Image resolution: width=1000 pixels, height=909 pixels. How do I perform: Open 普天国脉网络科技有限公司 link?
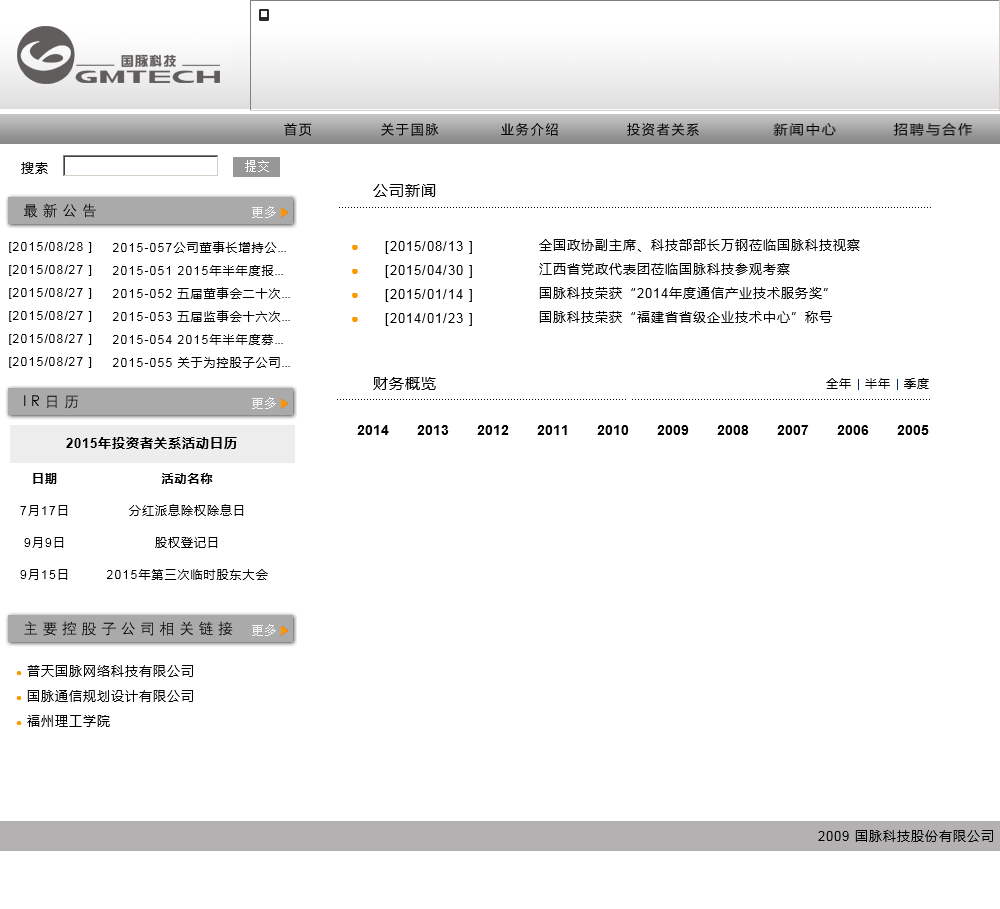(110, 671)
